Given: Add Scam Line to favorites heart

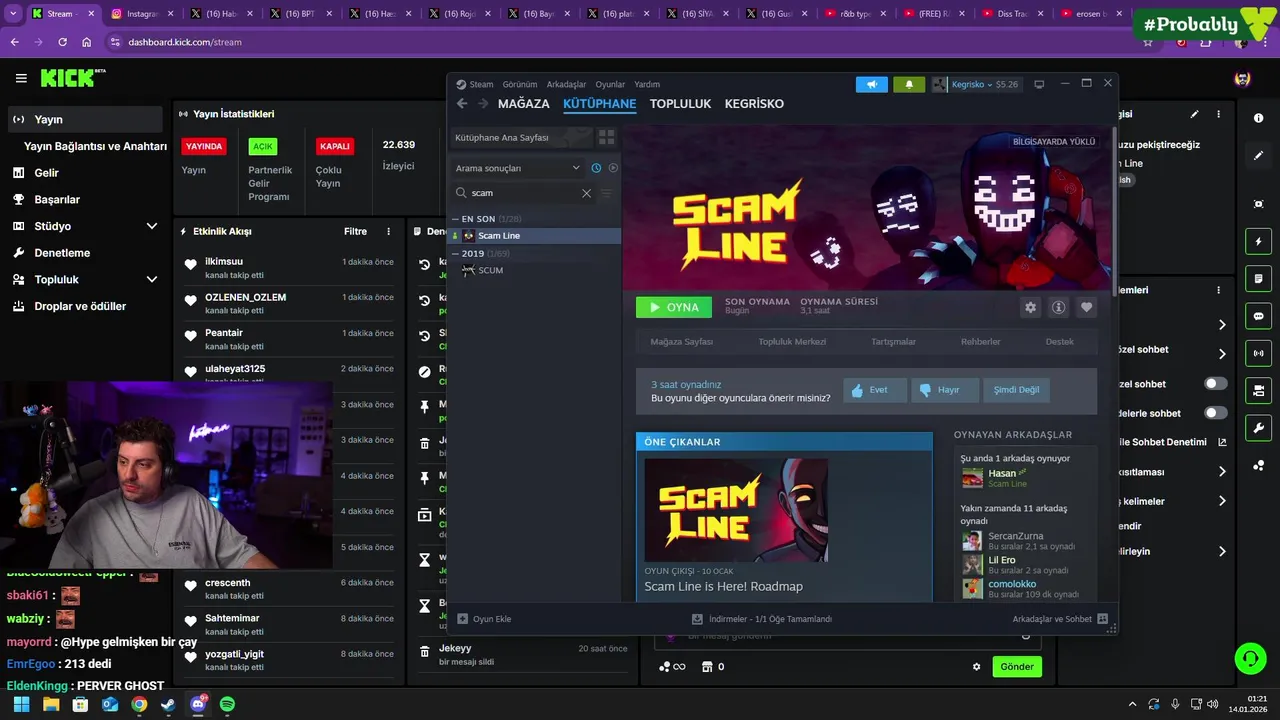Looking at the screenshot, I should click(x=1086, y=307).
